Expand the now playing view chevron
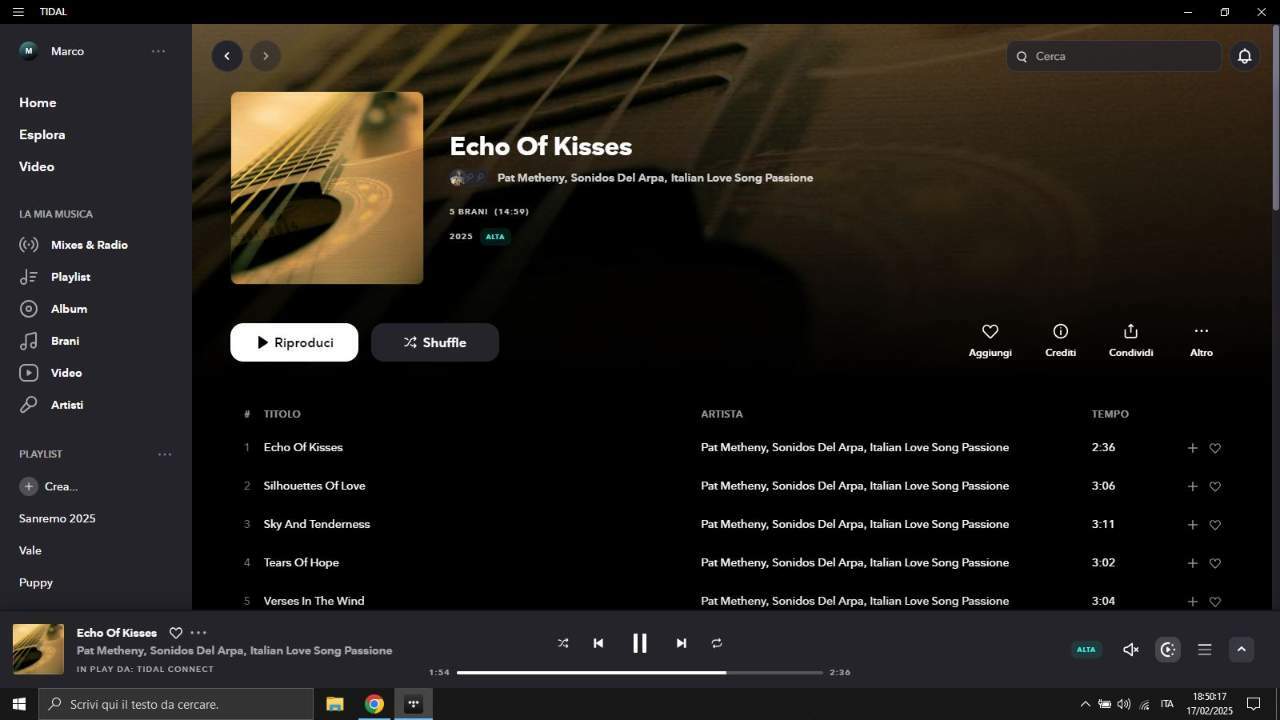This screenshot has width=1280, height=720. click(x=1241, y=650)
